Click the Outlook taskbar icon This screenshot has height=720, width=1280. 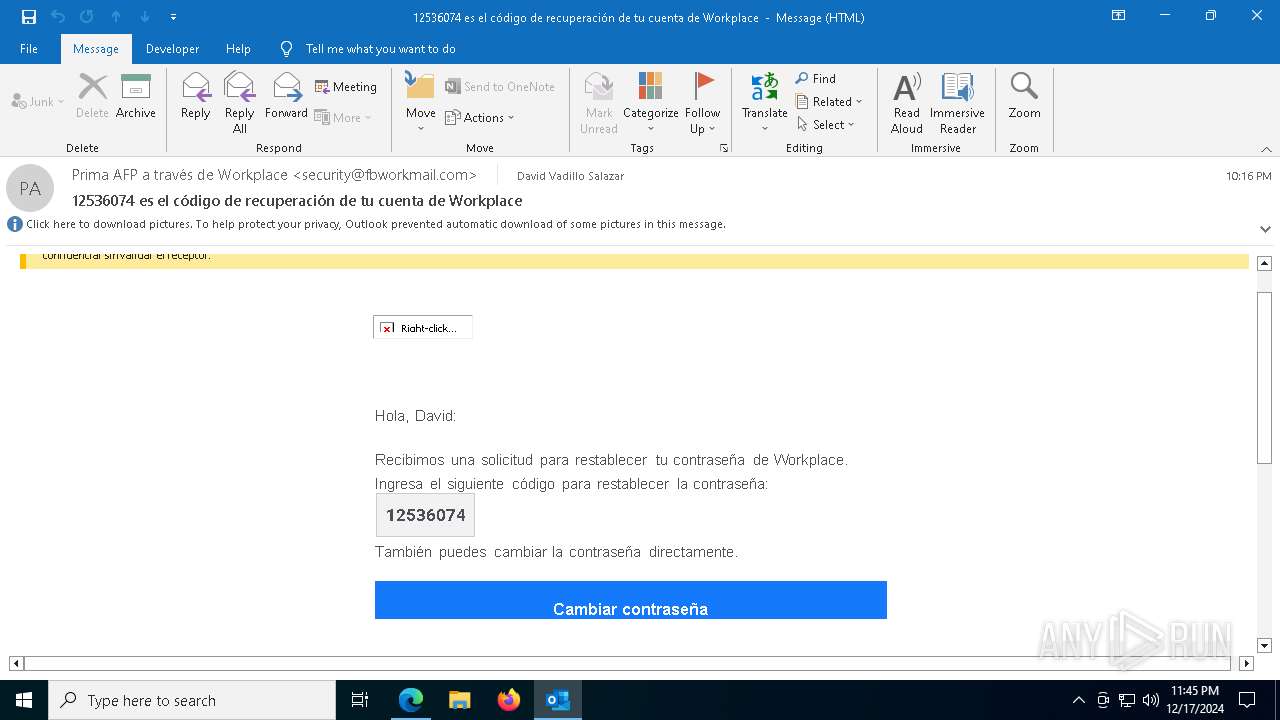tap(558, 700)
